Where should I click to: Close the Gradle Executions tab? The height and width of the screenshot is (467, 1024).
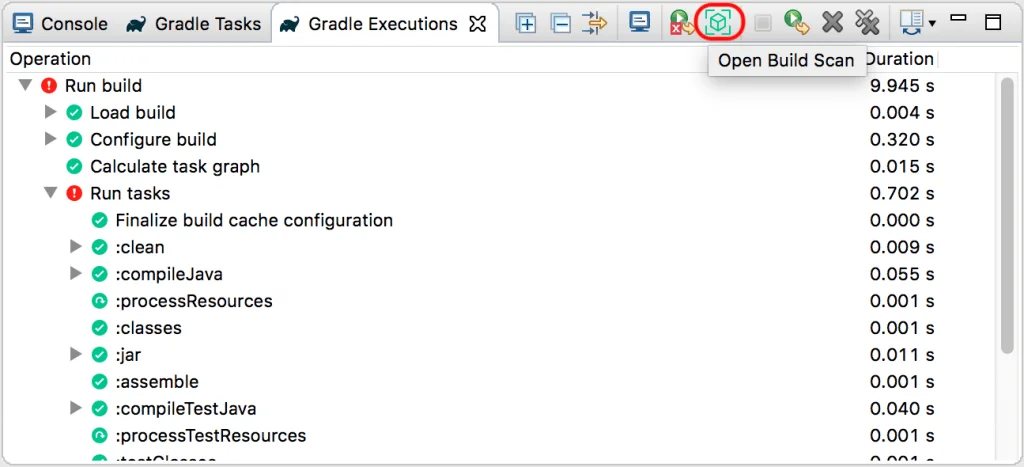pos(478,22)
